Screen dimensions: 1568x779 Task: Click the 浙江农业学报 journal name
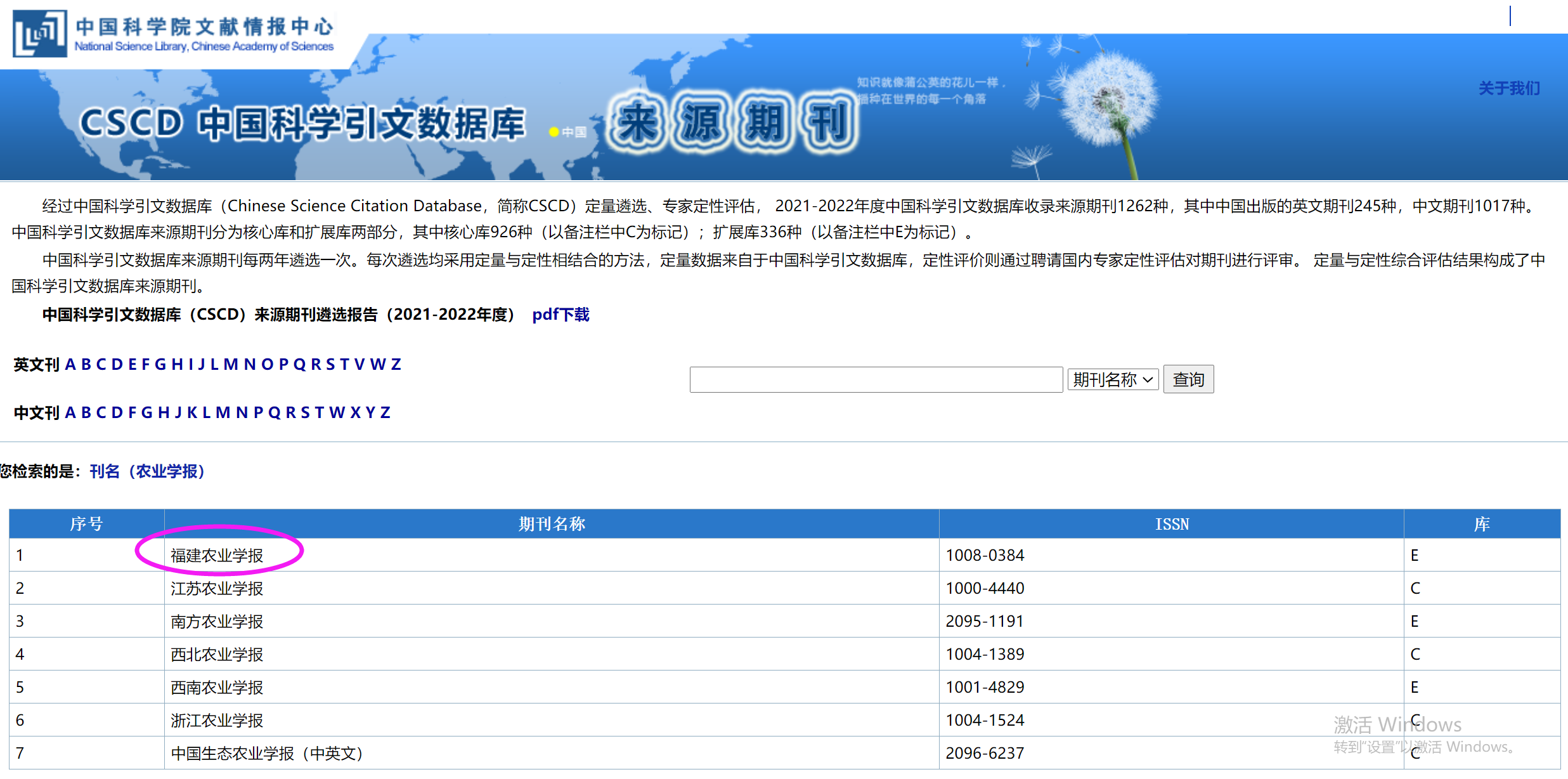click(217, 721)
